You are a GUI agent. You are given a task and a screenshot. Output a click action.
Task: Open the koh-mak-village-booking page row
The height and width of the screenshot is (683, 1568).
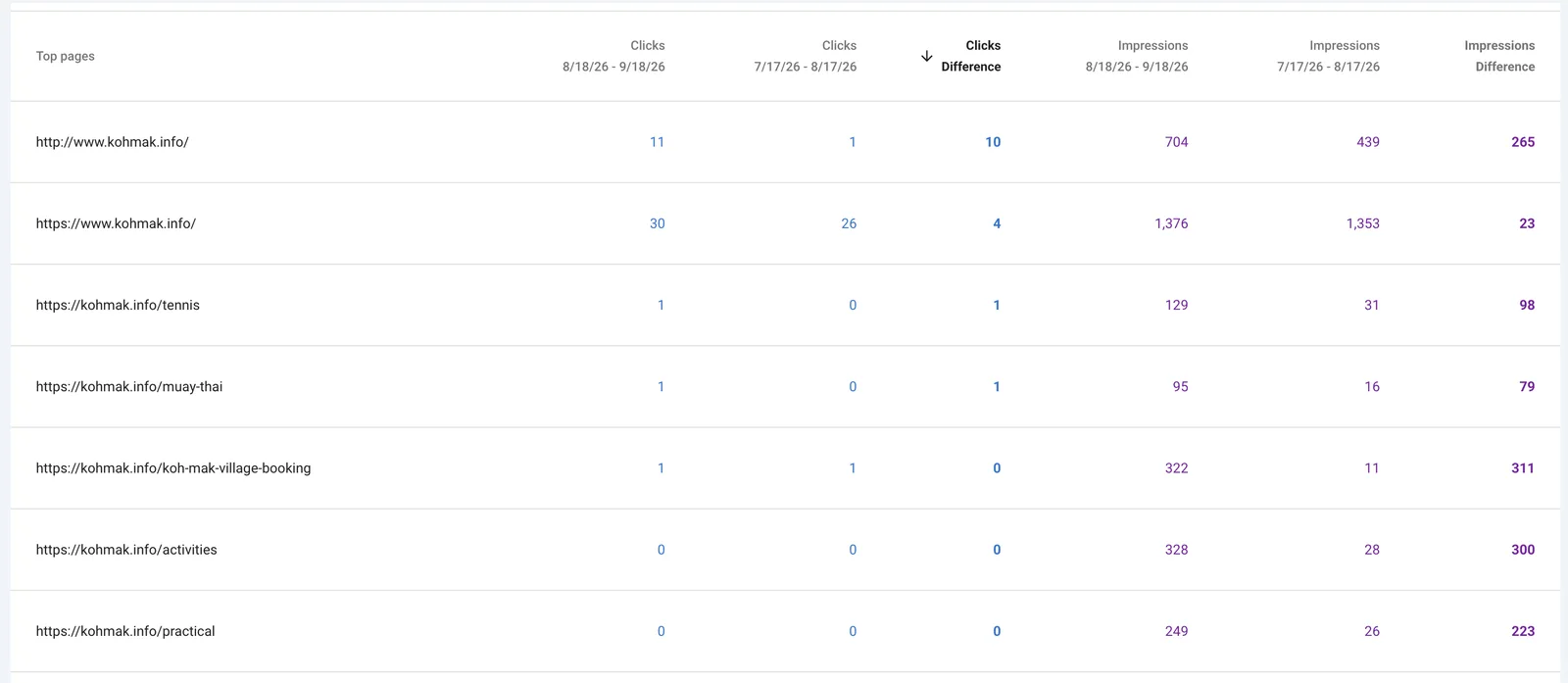[785, 468]
